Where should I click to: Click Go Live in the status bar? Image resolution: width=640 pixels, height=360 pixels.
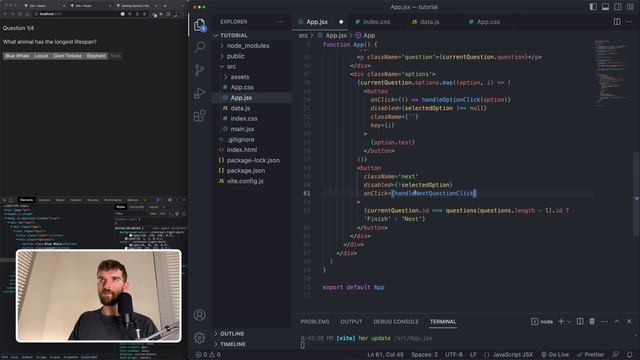[555, 355]
